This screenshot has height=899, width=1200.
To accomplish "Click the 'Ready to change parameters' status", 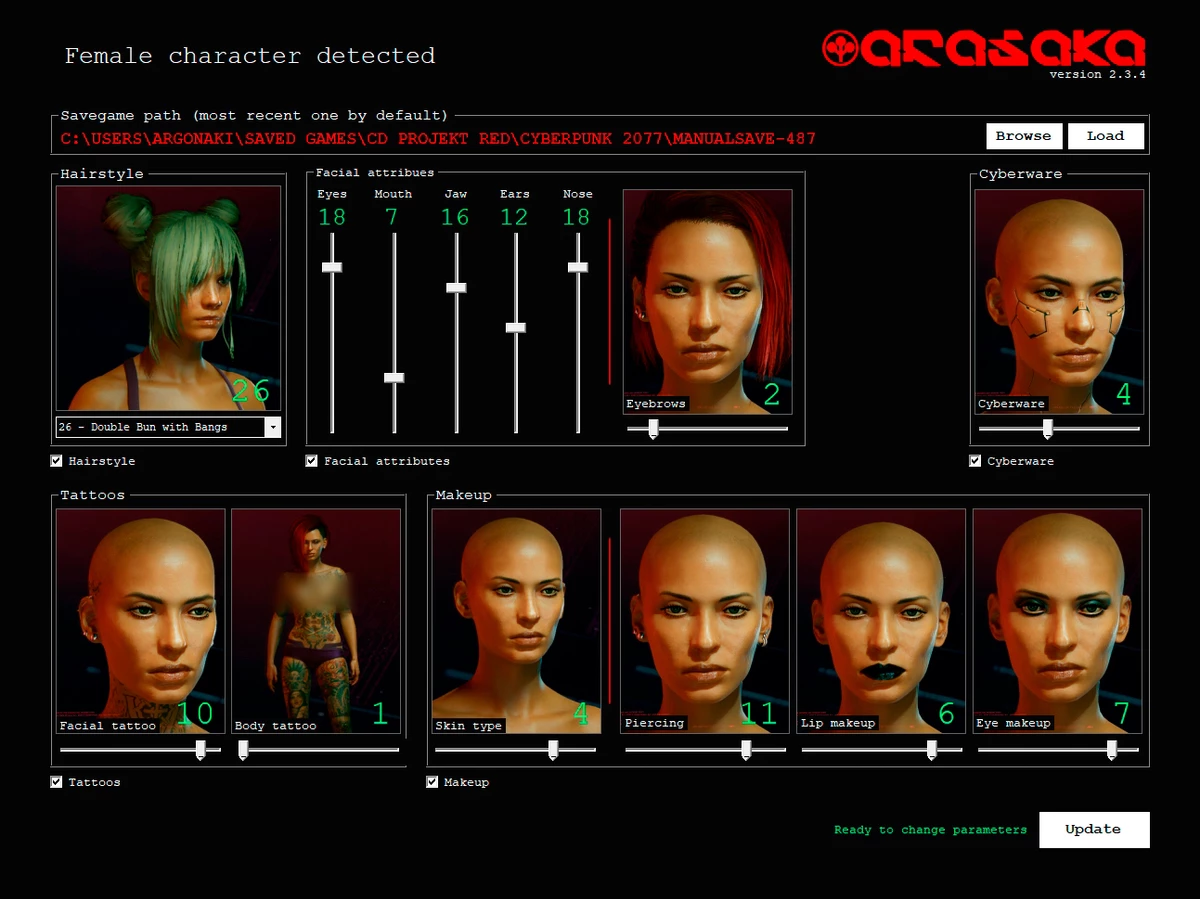I will point(931,830).
